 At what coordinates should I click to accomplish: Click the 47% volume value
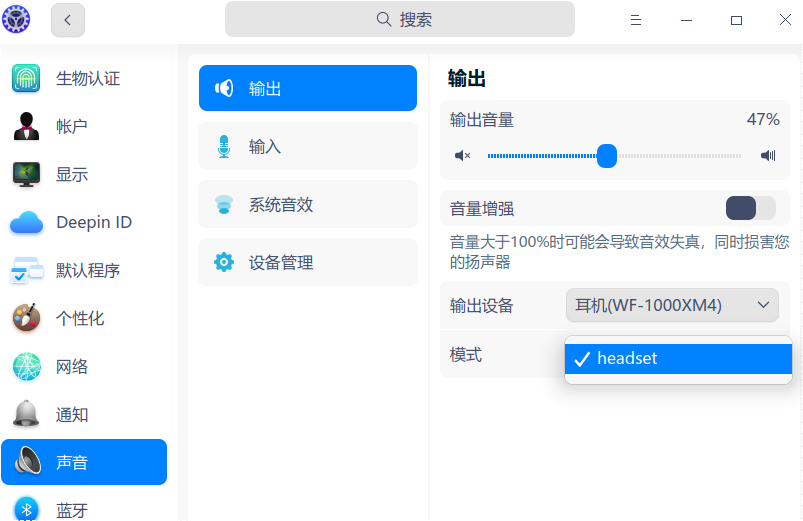[763, 119]
